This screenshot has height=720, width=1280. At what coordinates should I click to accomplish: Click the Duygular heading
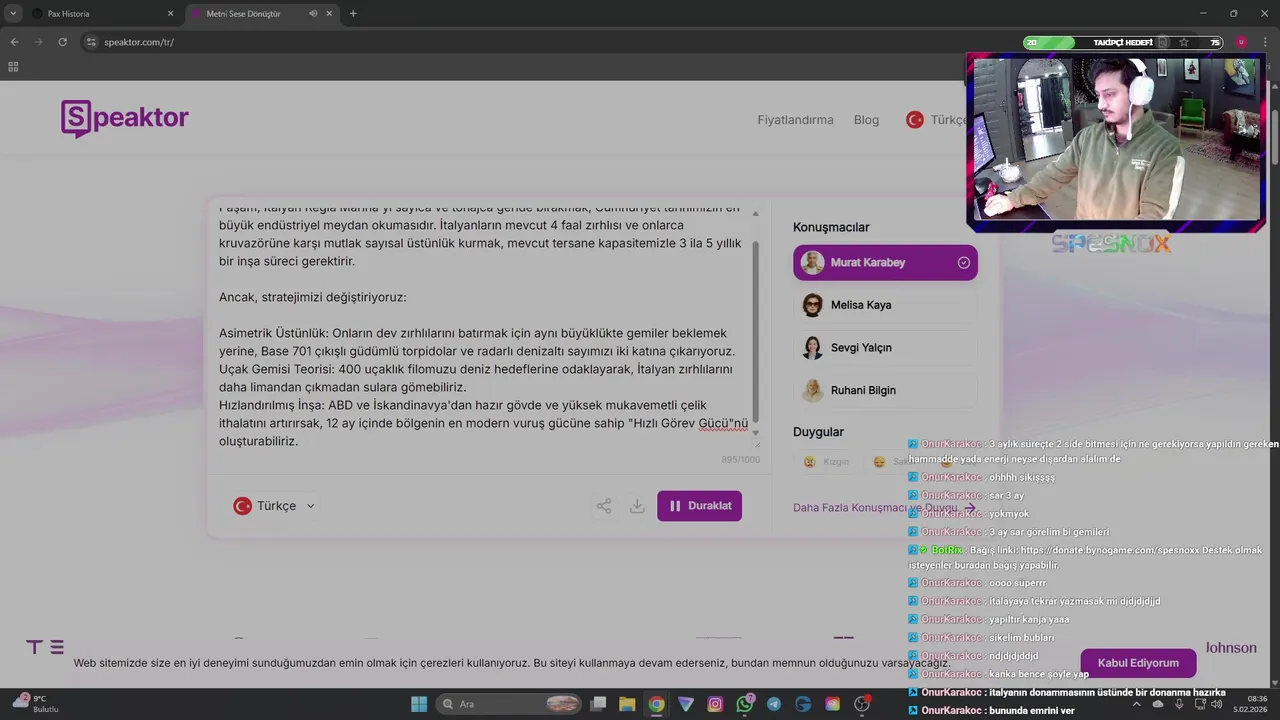pyautogui.click(x=818, y=432)
